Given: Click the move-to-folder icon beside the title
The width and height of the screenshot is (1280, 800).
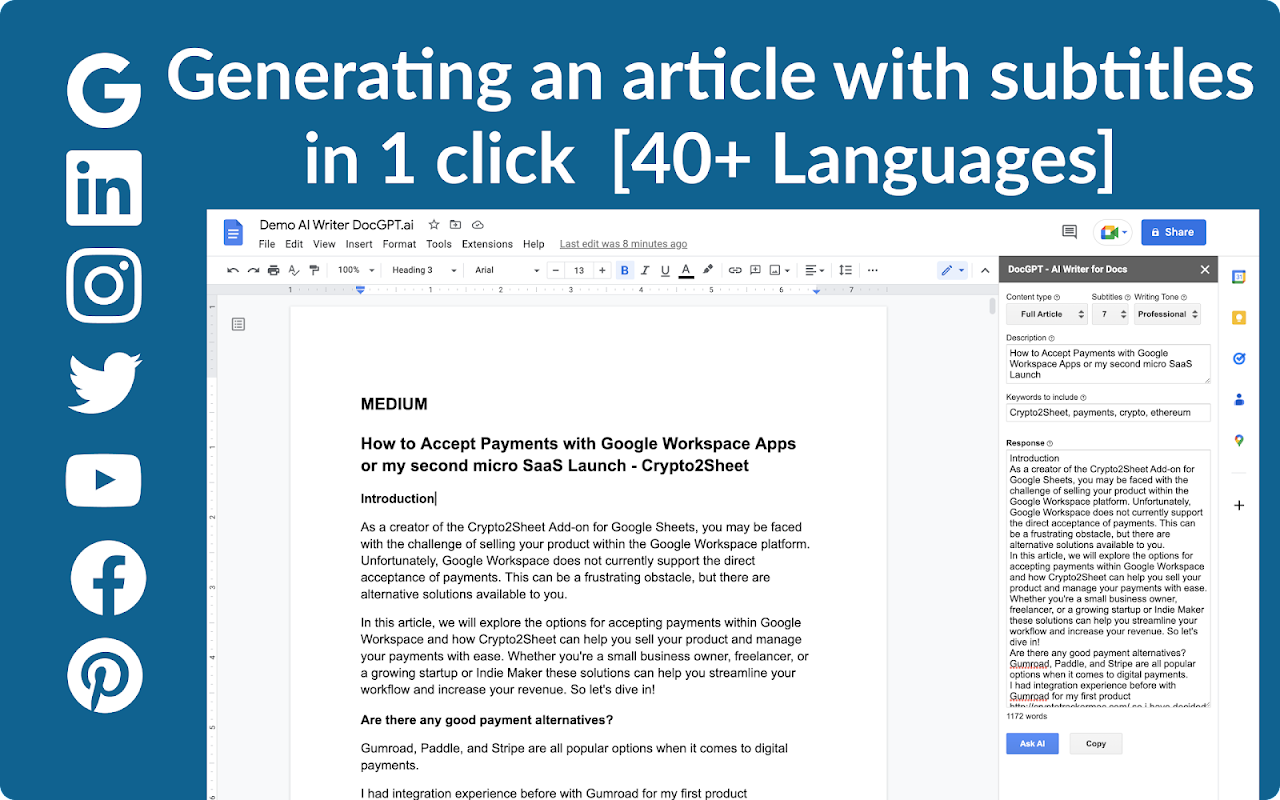Looking at the screenshot, I should (x=456, y=225).
